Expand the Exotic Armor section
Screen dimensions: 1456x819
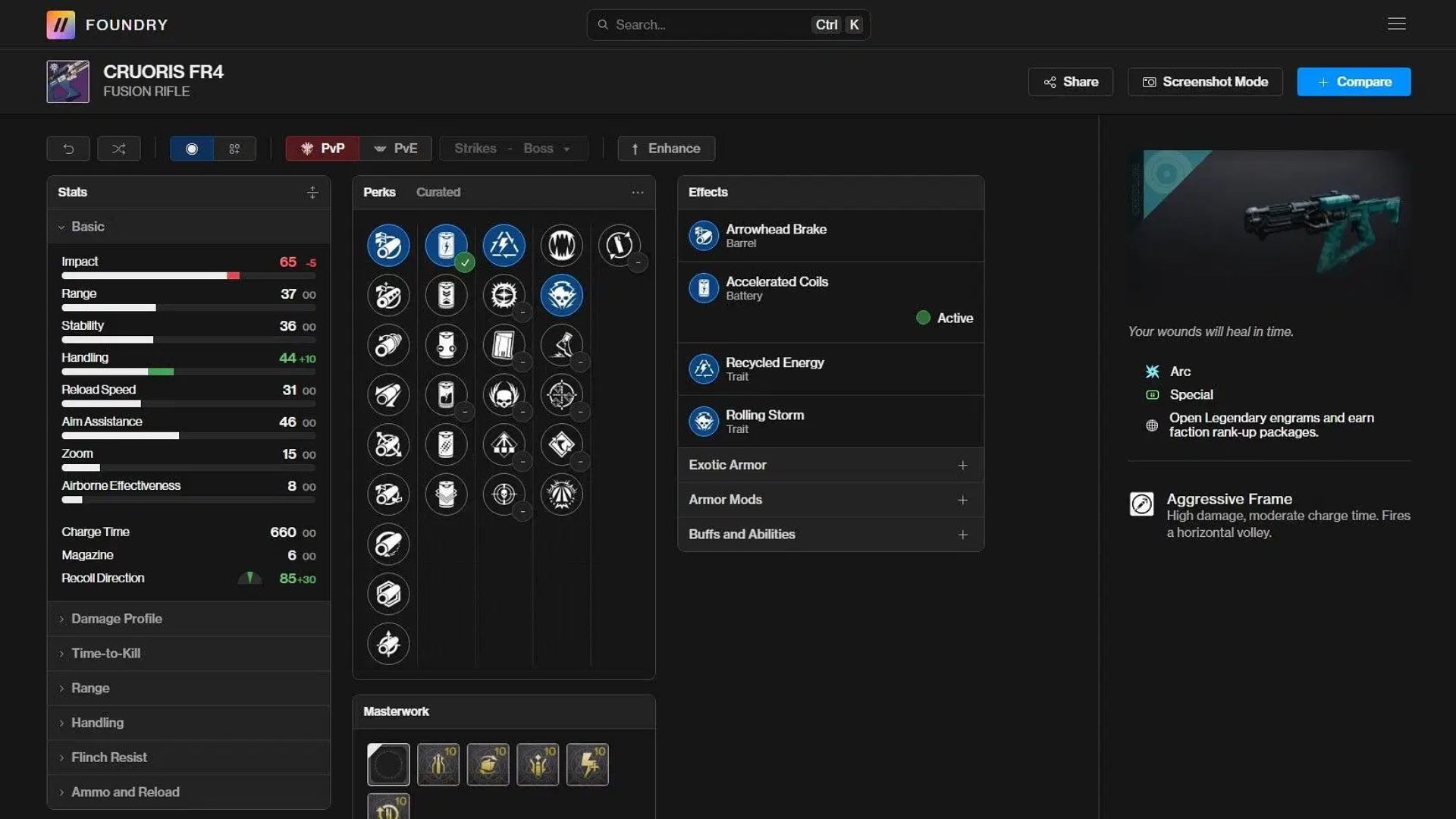830,465
